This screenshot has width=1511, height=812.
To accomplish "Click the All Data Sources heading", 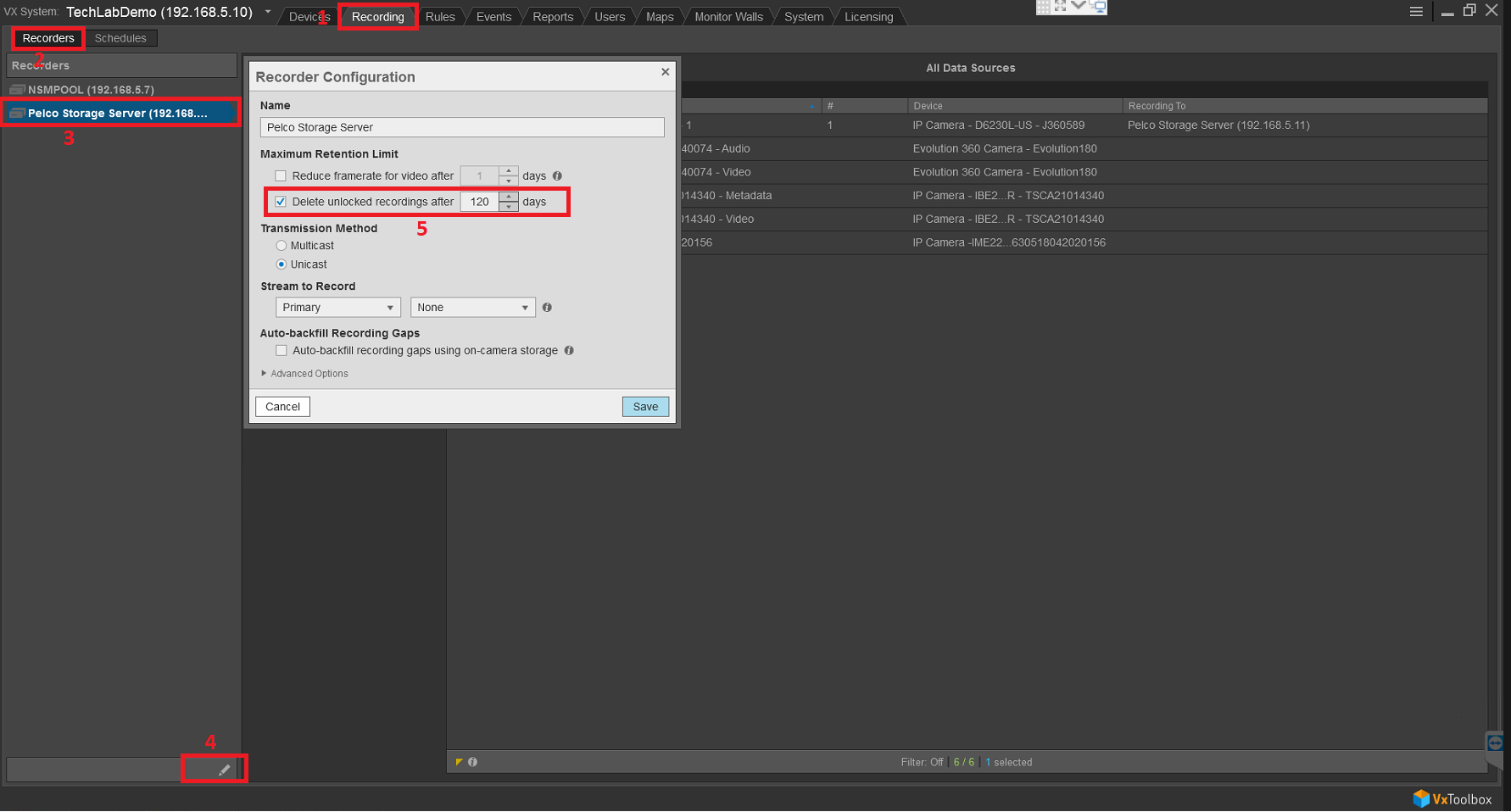I will click(x=971, y=68).
